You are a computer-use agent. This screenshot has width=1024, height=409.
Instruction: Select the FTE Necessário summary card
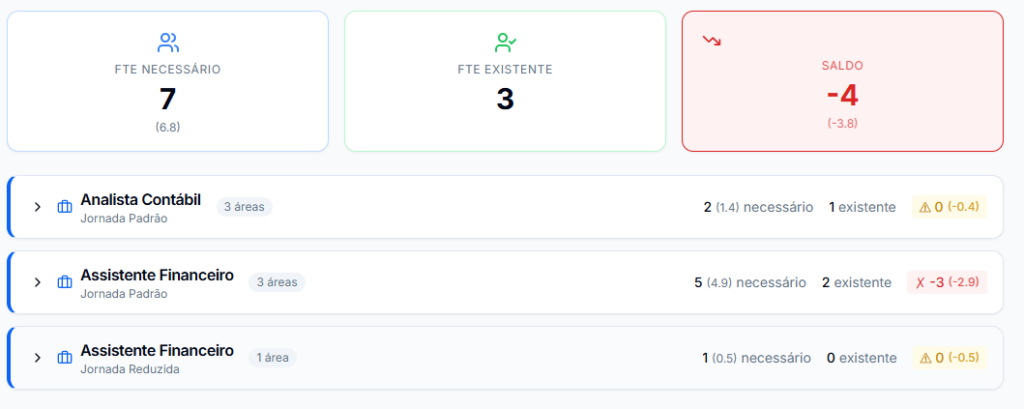(x=168, y=82)
